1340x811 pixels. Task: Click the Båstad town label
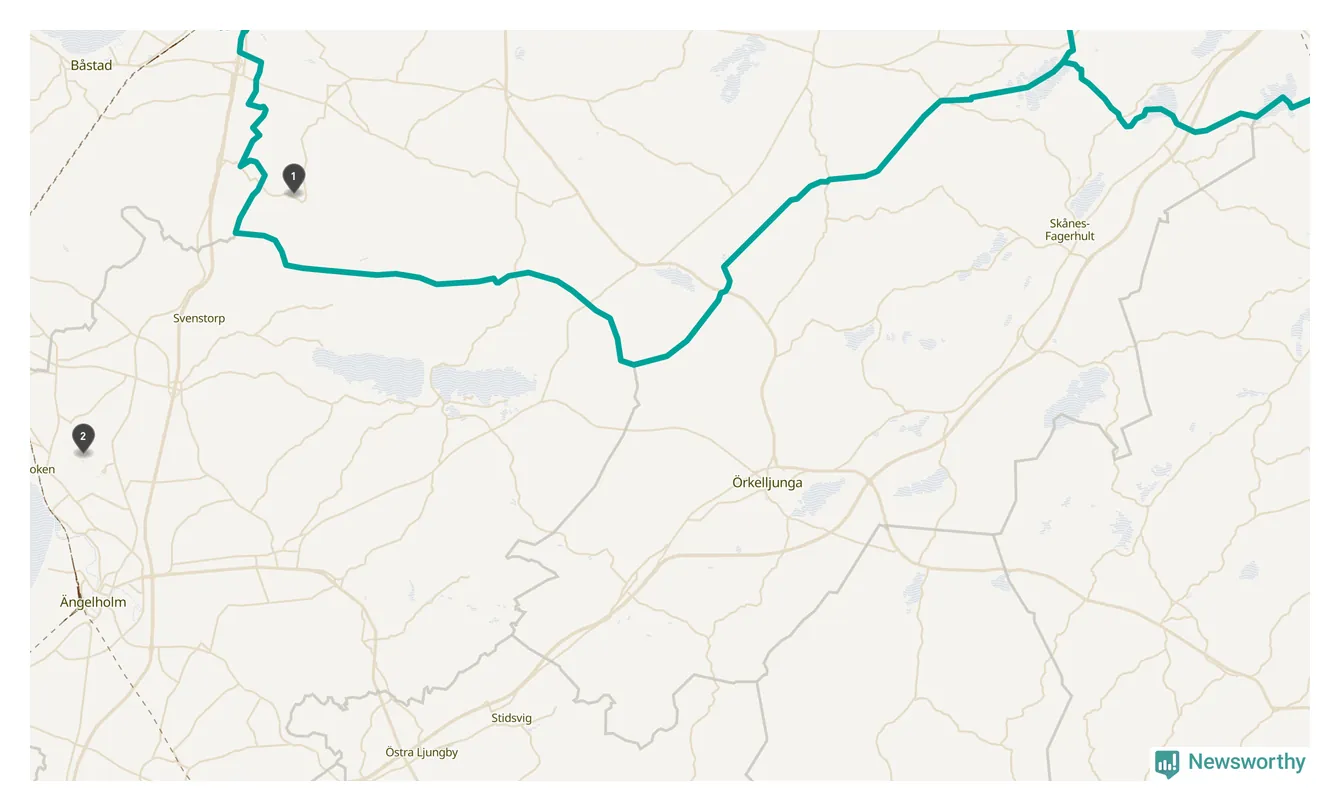pyautogui.click(x=91, y=65)
